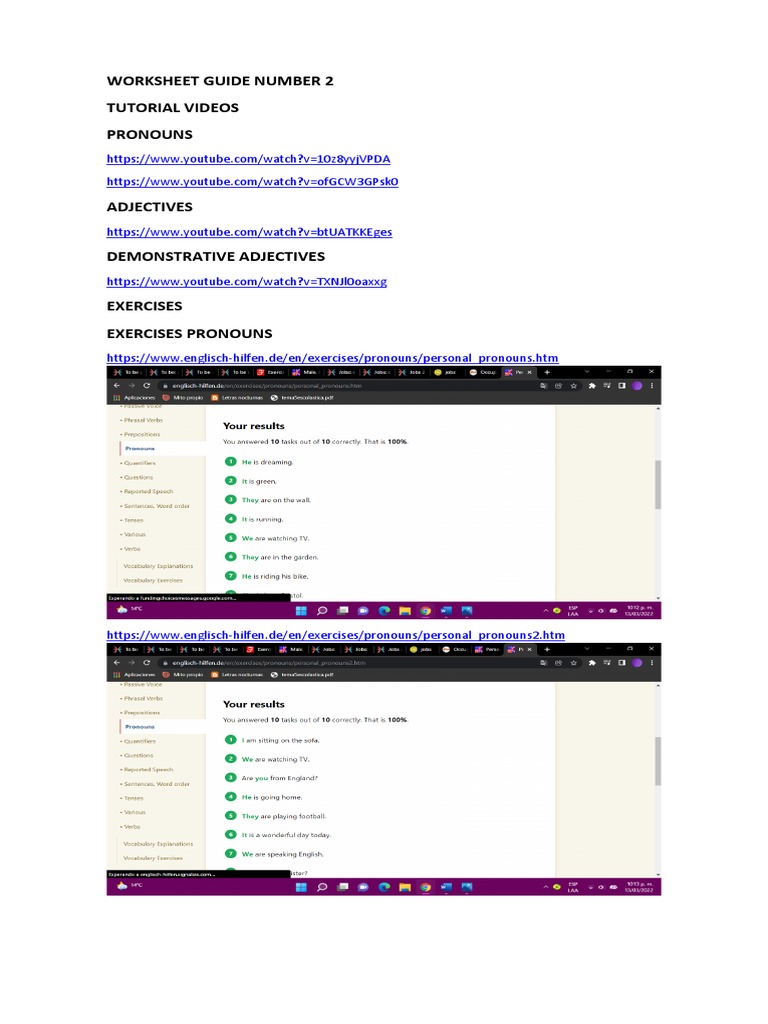Click the bookmark star in the personal_pronouns.htm browser
Screen dimensions: 768x1024
[573, 386]
